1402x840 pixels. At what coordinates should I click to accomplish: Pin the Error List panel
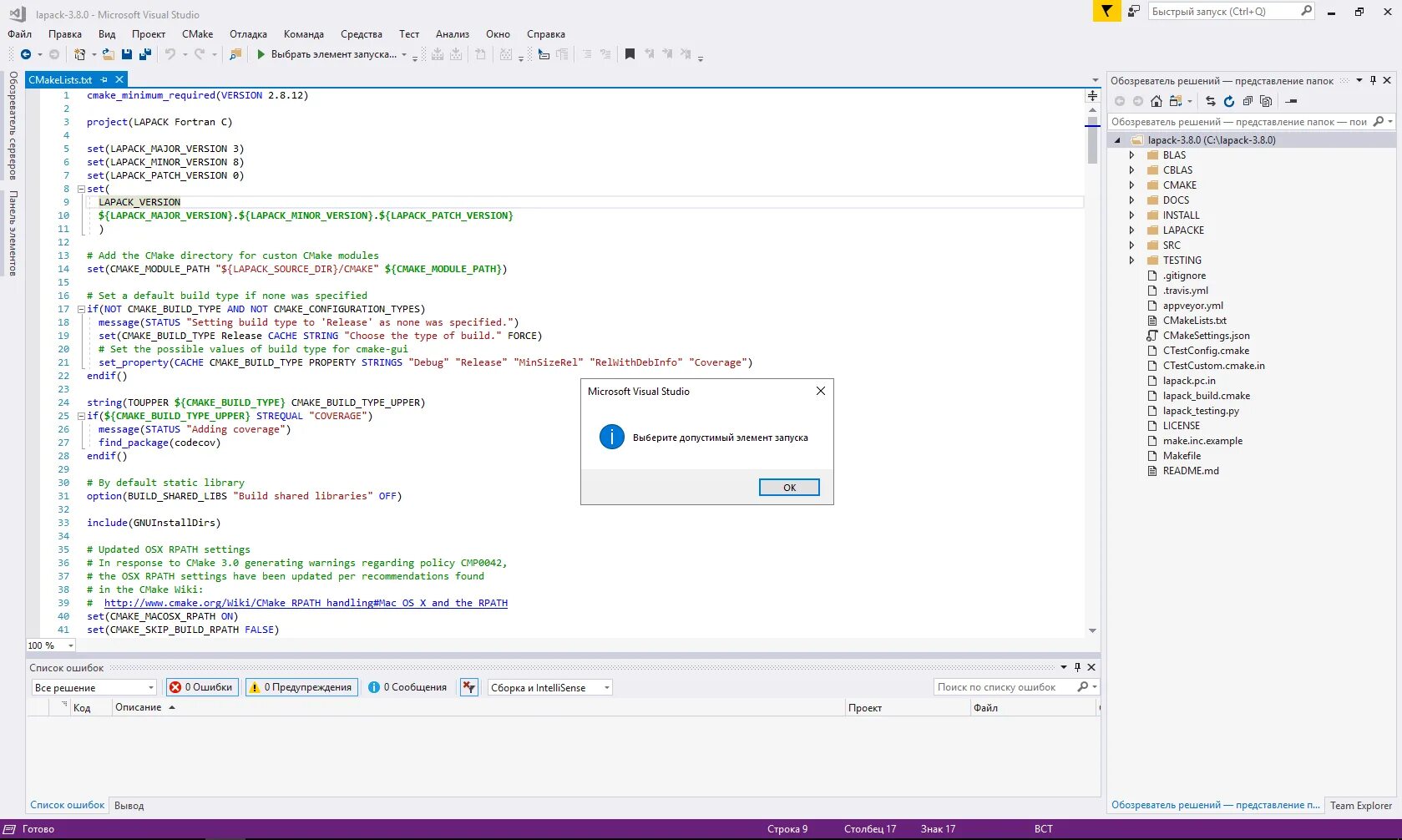[1077, 667]
